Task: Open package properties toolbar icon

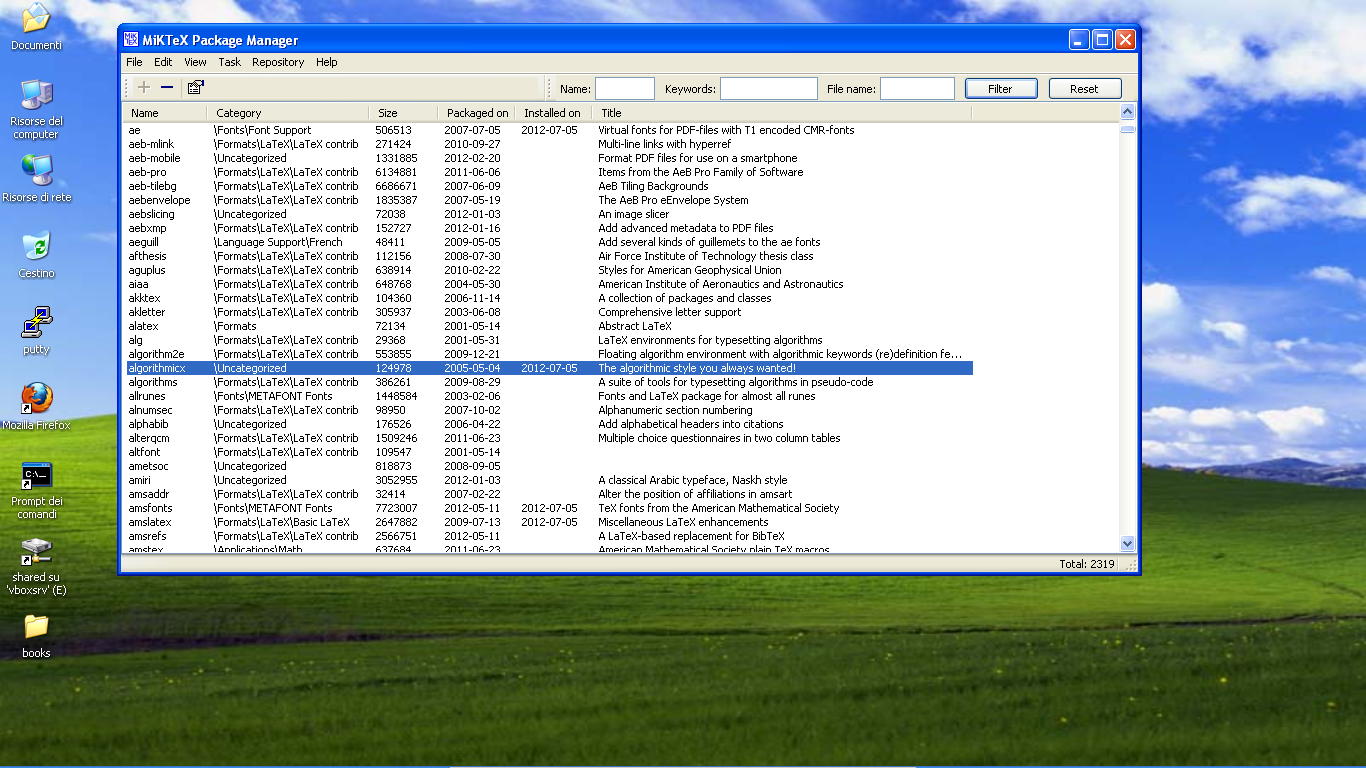Action: point(195,88)
